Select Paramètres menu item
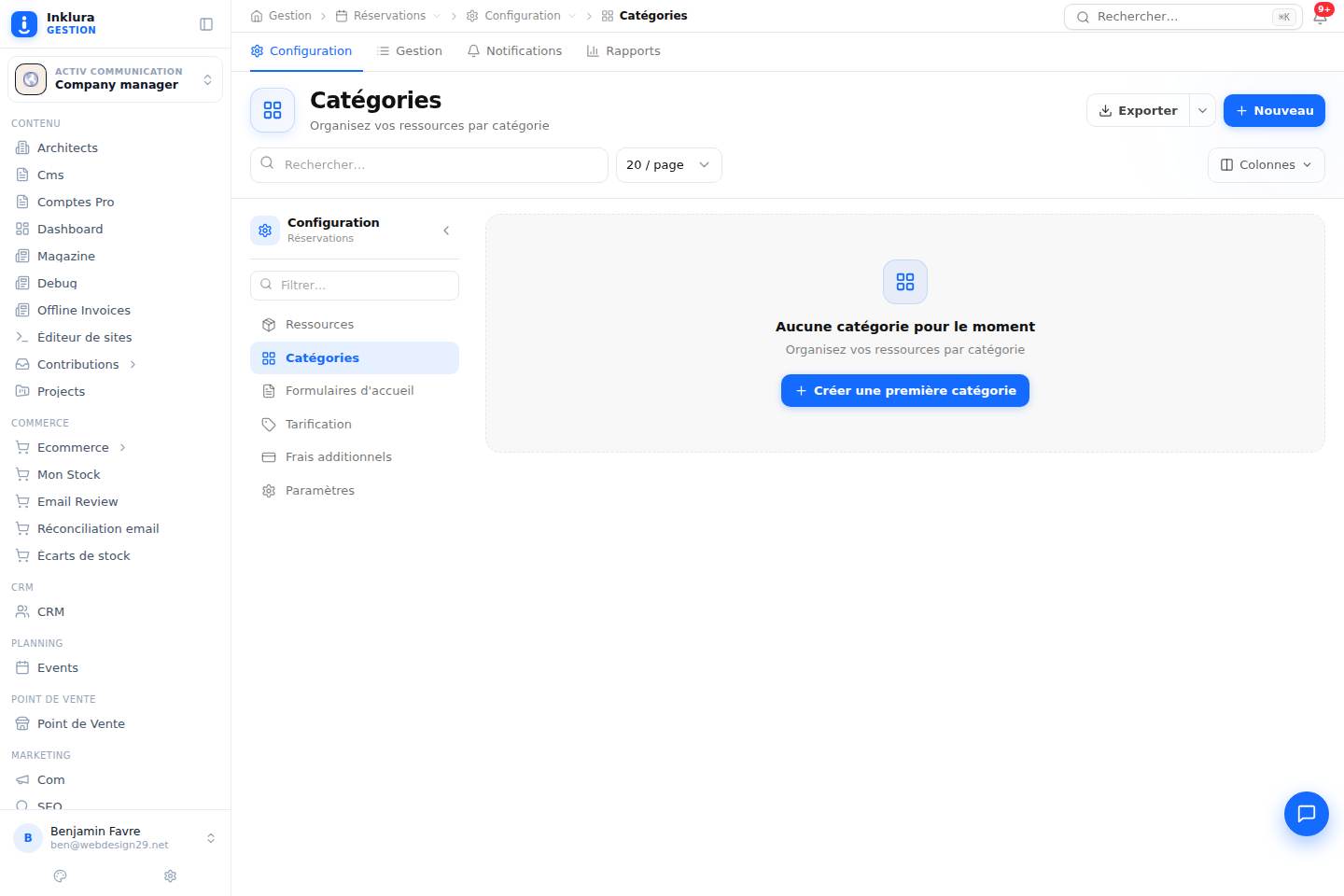The image size is (1344, 896). (355, 491)
